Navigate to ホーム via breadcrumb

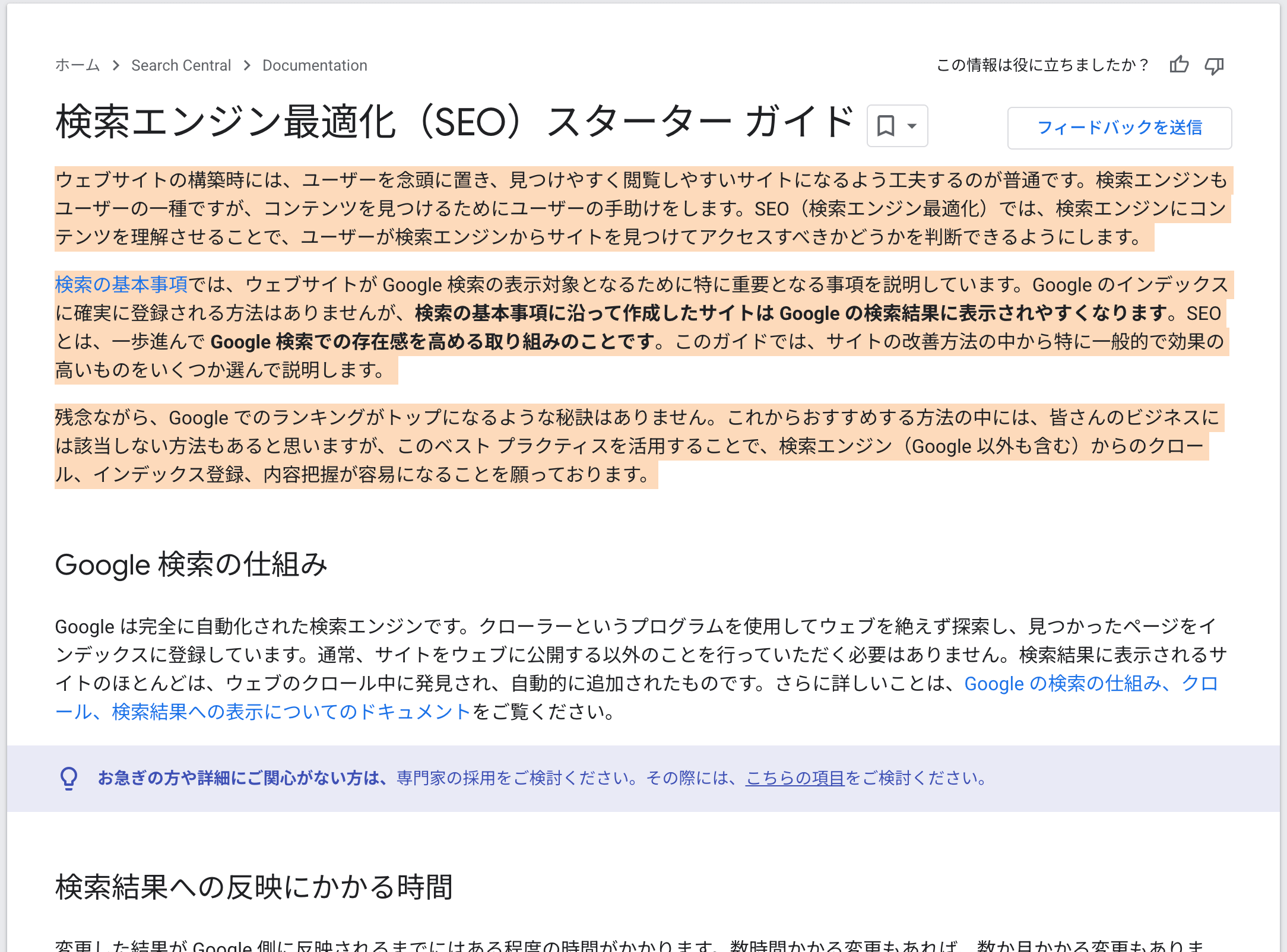pyautogui.click(x=77, y=65)
